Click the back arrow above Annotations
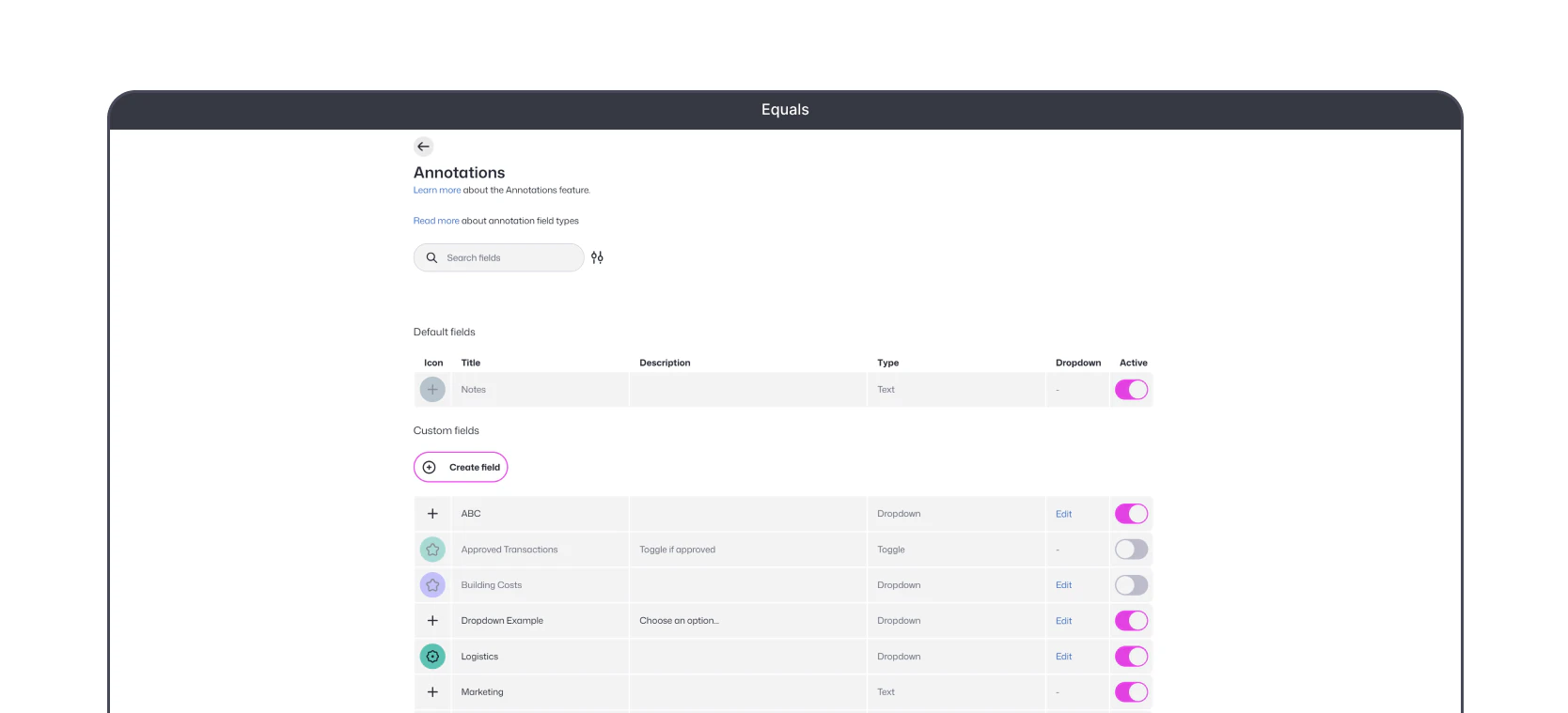The height and width of the screenshot is (713, 1568). click(x=423, y=147)
